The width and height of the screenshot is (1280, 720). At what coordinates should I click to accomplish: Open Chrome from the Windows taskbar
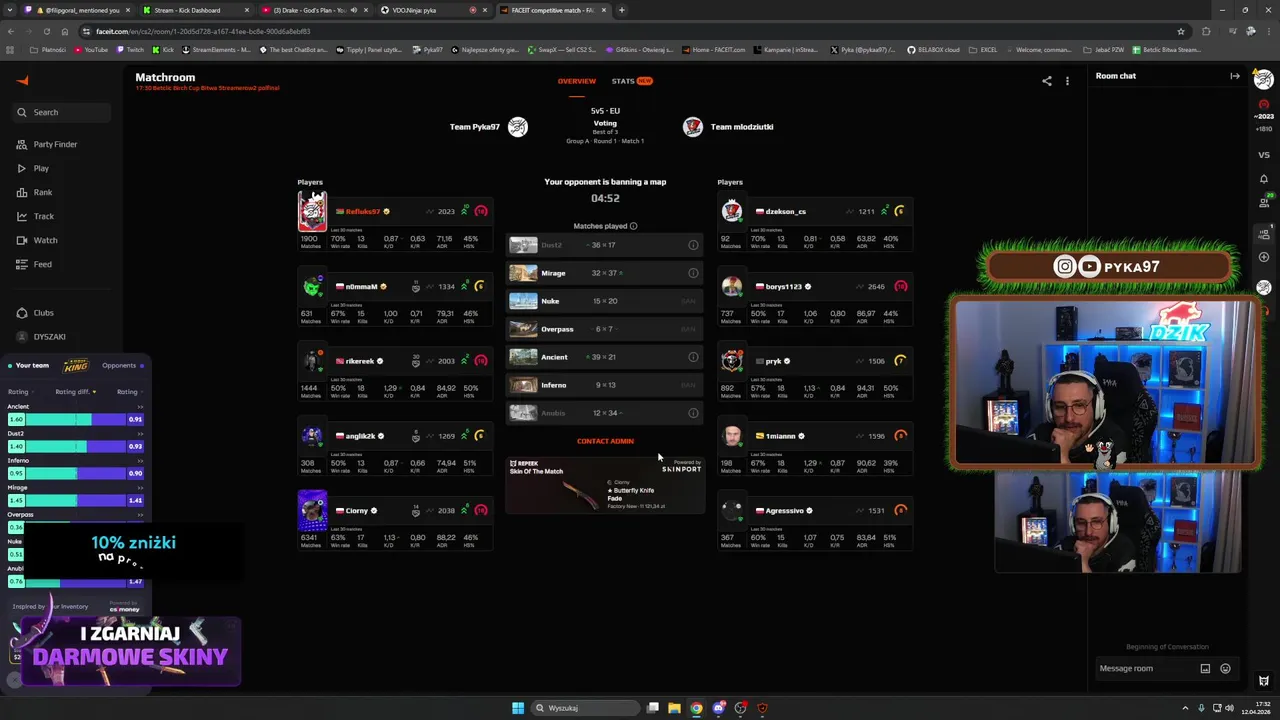tap(696, 708)
